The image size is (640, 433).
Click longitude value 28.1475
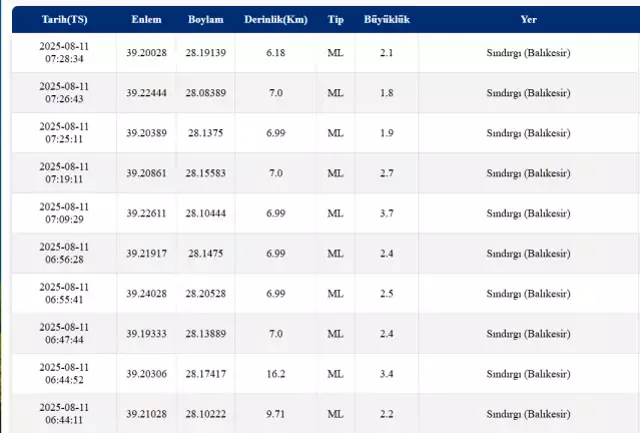click(x=206, y=254)
